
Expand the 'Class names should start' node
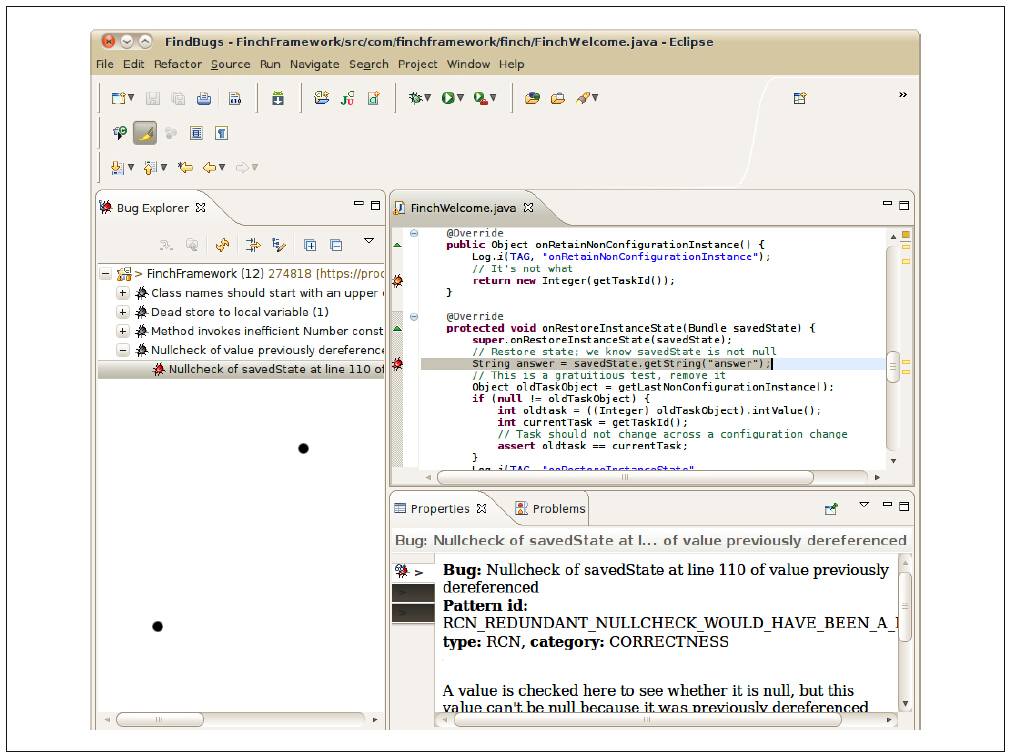click(x=123, y=293)
